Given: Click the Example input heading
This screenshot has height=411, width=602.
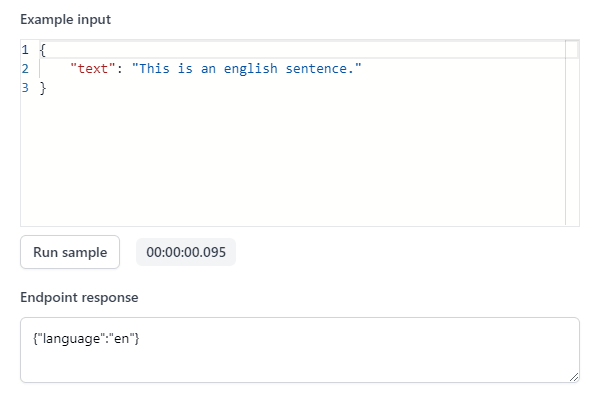Looking at the screenshot, I should click(x=65, y=19).
